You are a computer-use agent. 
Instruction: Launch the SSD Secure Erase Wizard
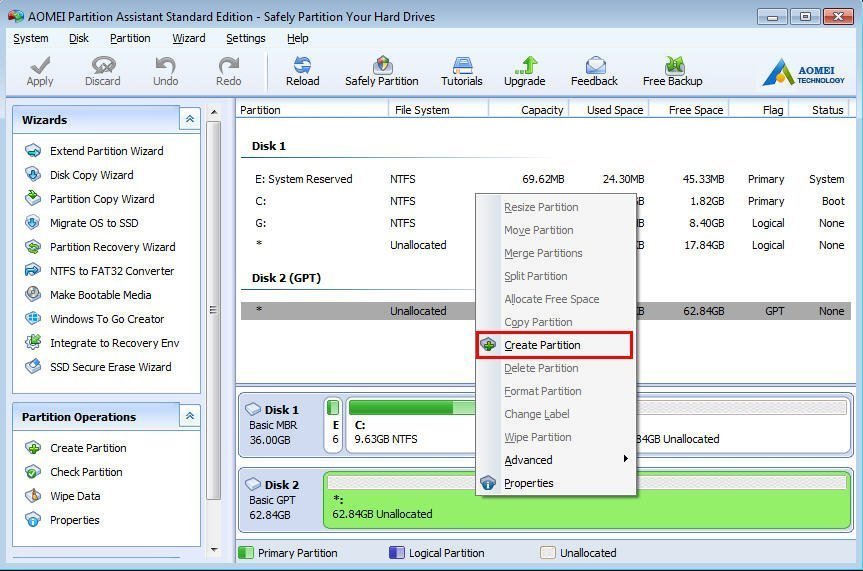click(x=110, y=367)
